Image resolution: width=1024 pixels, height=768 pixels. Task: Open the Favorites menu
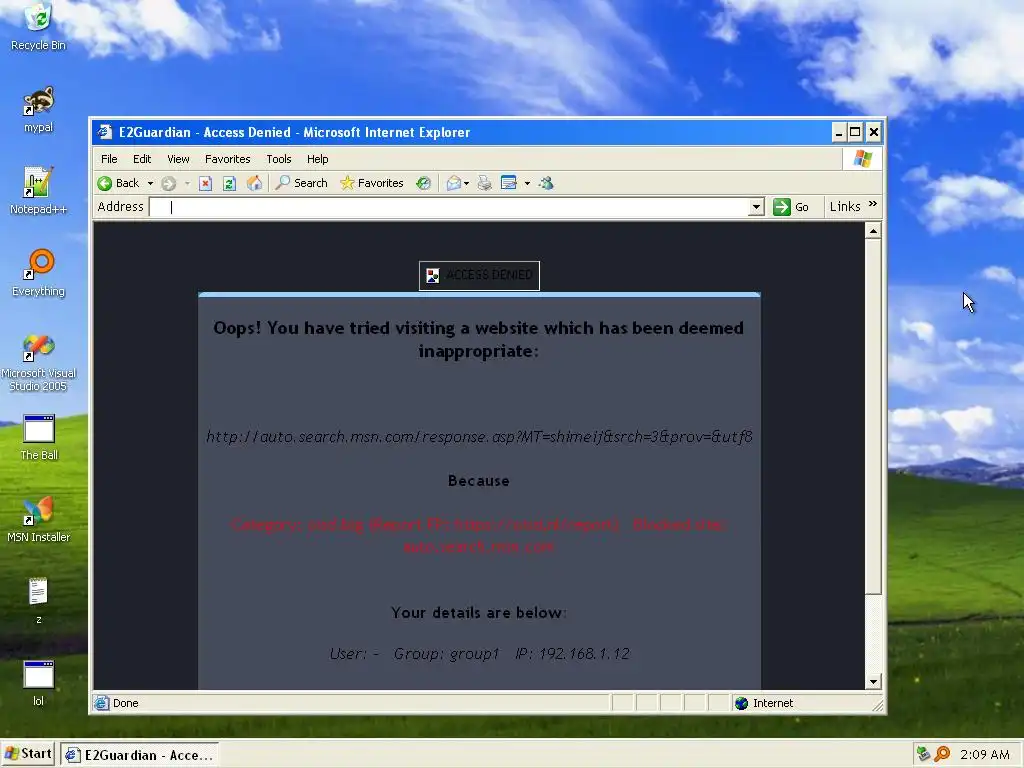[227, 159]
